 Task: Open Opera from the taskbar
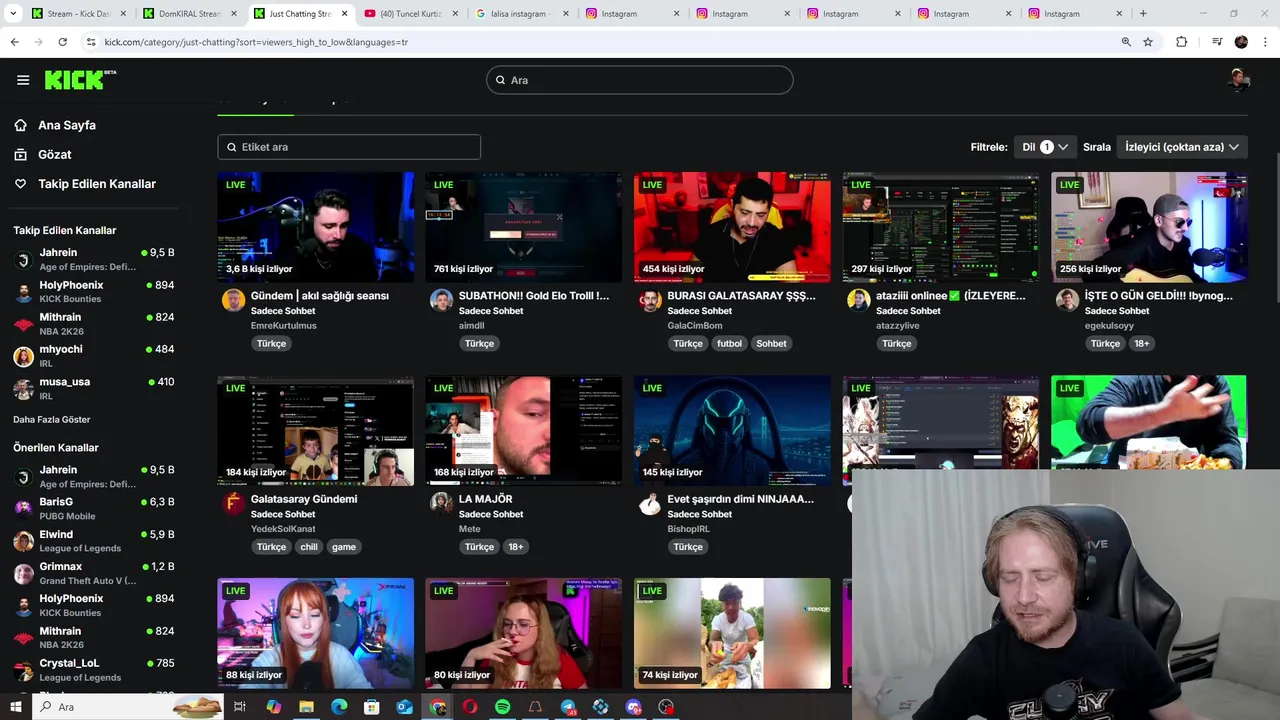point(470,707)
